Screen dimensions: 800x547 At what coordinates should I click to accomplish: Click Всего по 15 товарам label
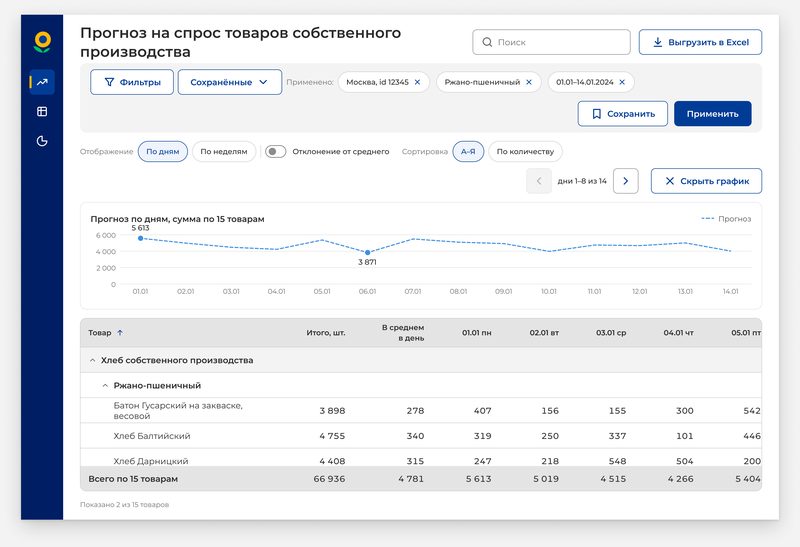pyautogui.click(x=133, y=479)
